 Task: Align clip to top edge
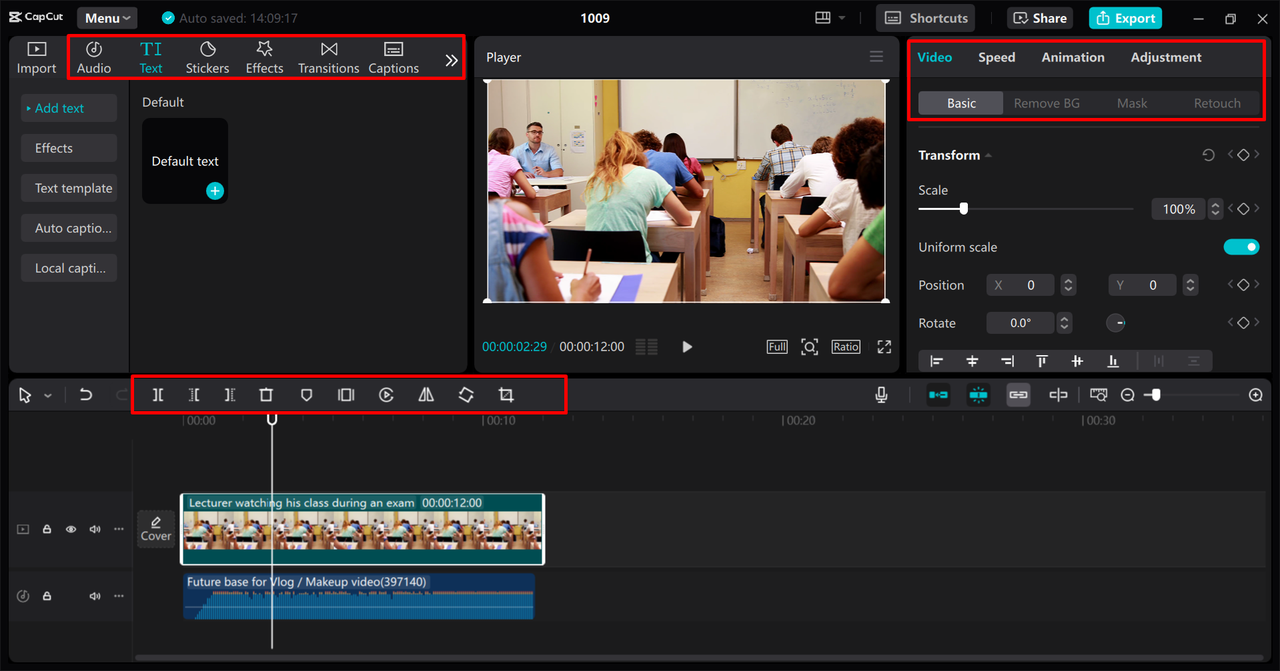pyautogui.click(x=1042, y=361)
